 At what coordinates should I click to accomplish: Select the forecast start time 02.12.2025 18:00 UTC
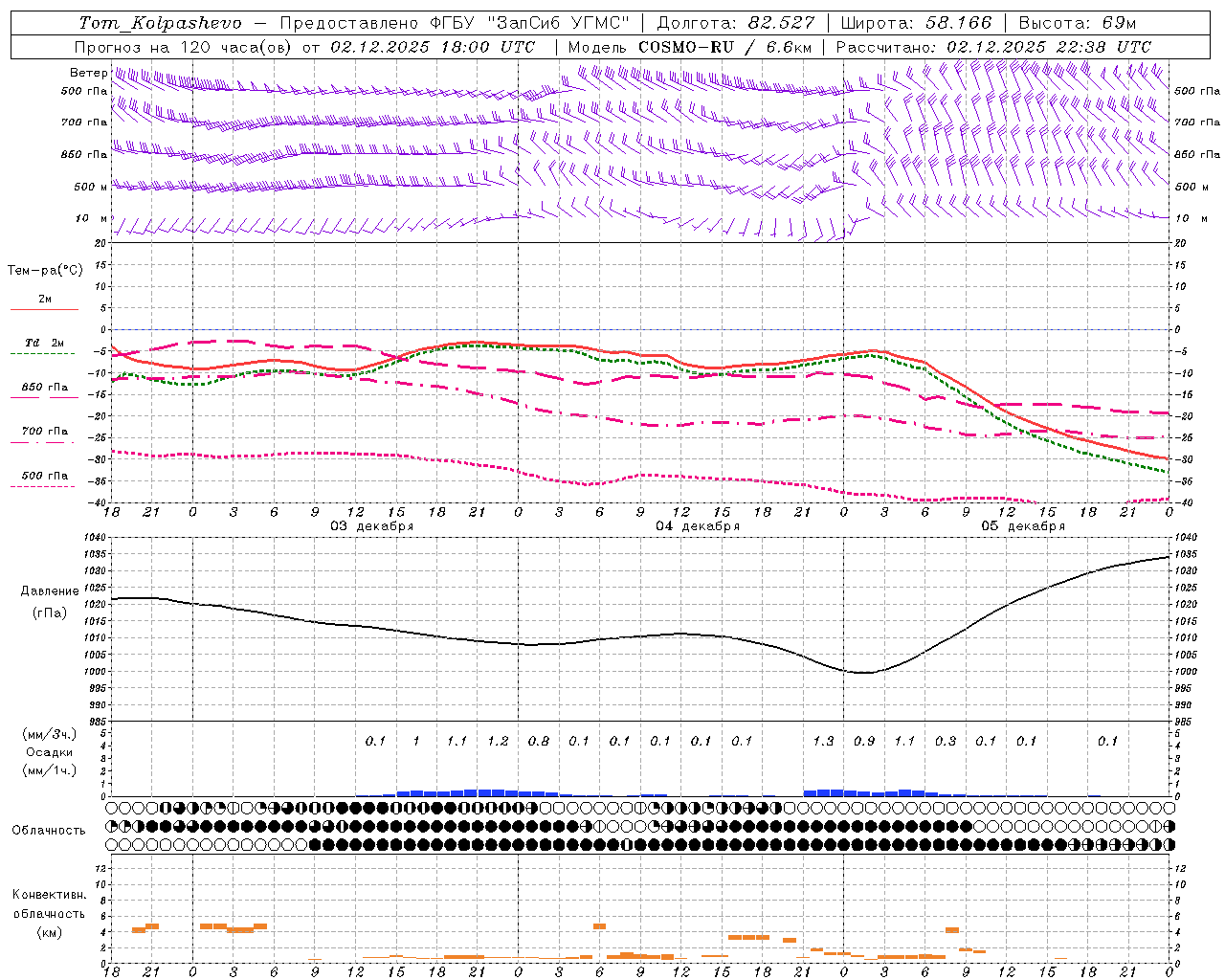(433, 47)
